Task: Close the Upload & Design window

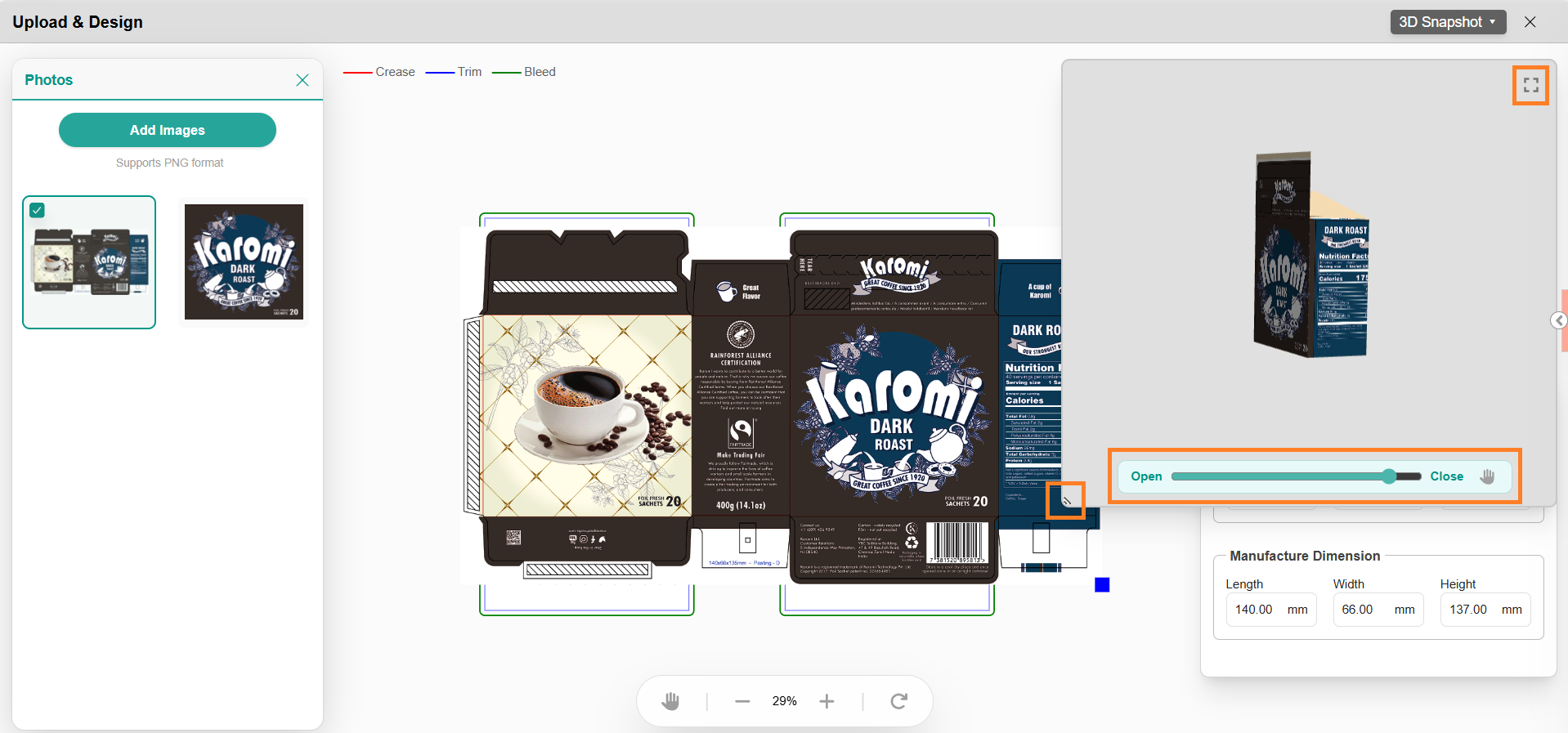Action: pos(1530,22)
